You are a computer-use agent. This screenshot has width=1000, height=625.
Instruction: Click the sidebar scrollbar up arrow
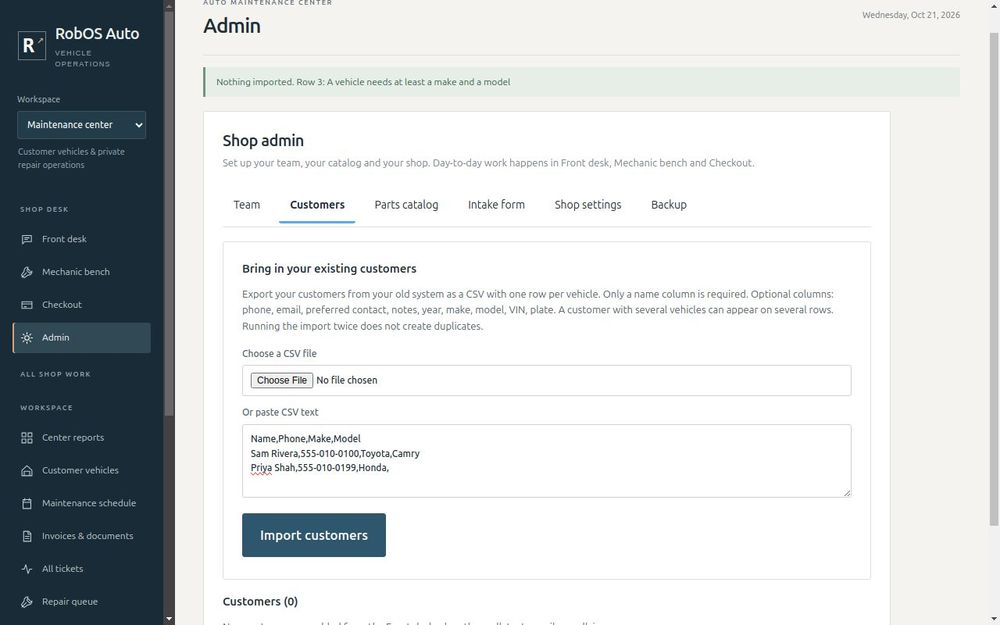(169, 6)
